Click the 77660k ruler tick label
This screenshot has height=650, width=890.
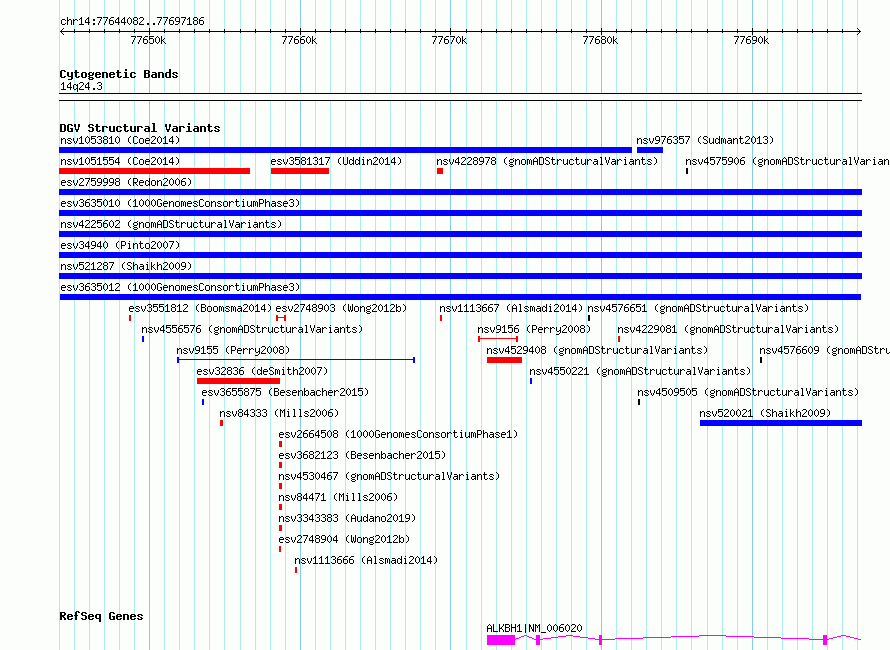pyautogui.click(x=299, y=40)
